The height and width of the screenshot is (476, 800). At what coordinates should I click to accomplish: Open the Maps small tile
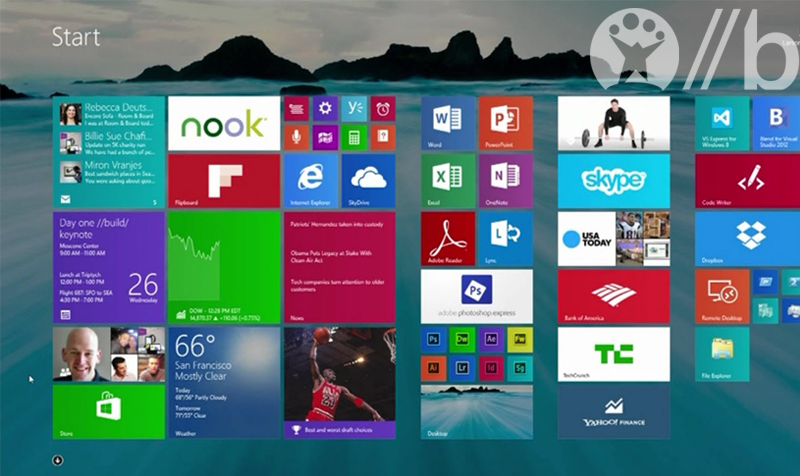pos(326,137)
